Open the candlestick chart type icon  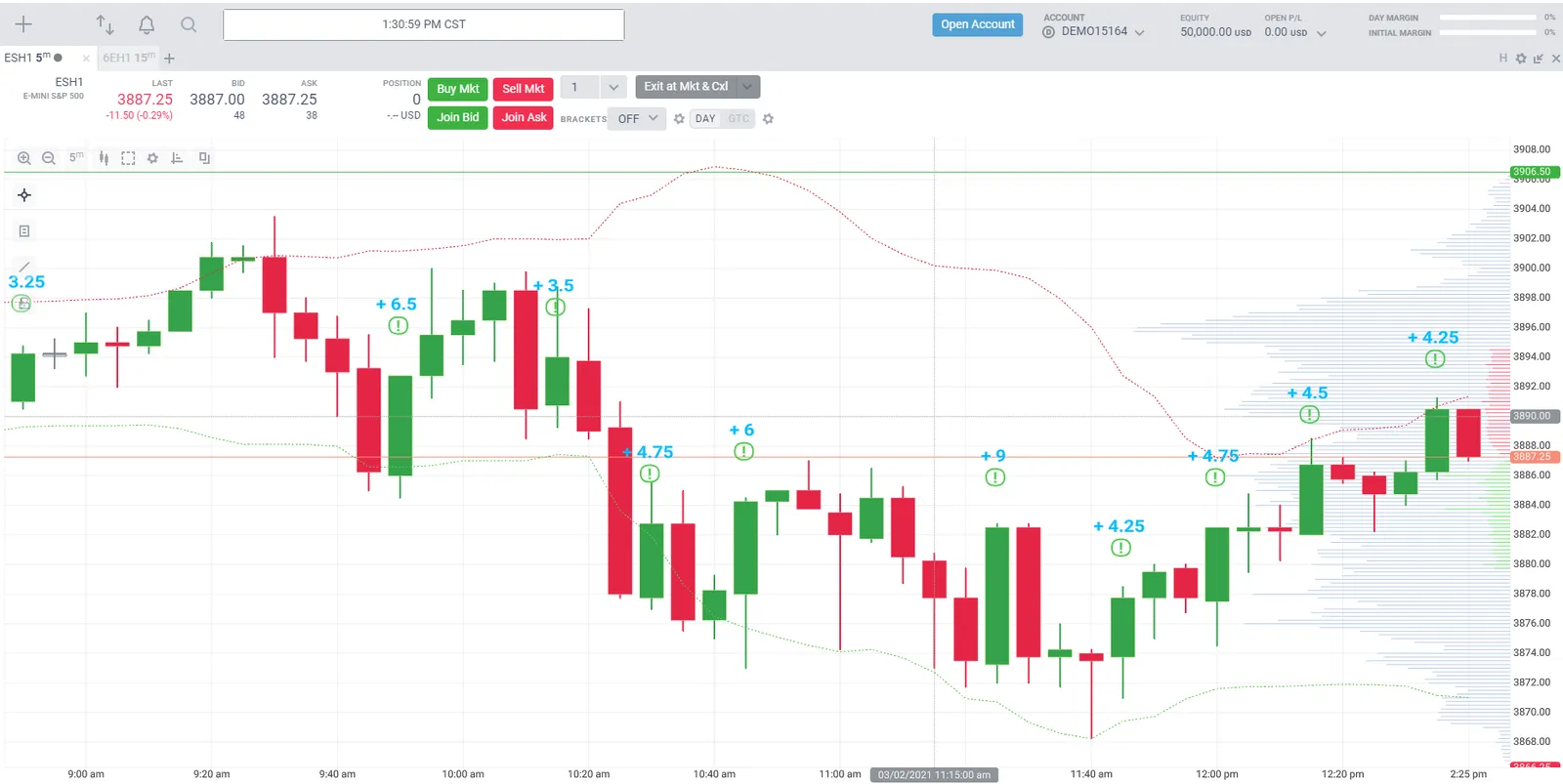104,158
